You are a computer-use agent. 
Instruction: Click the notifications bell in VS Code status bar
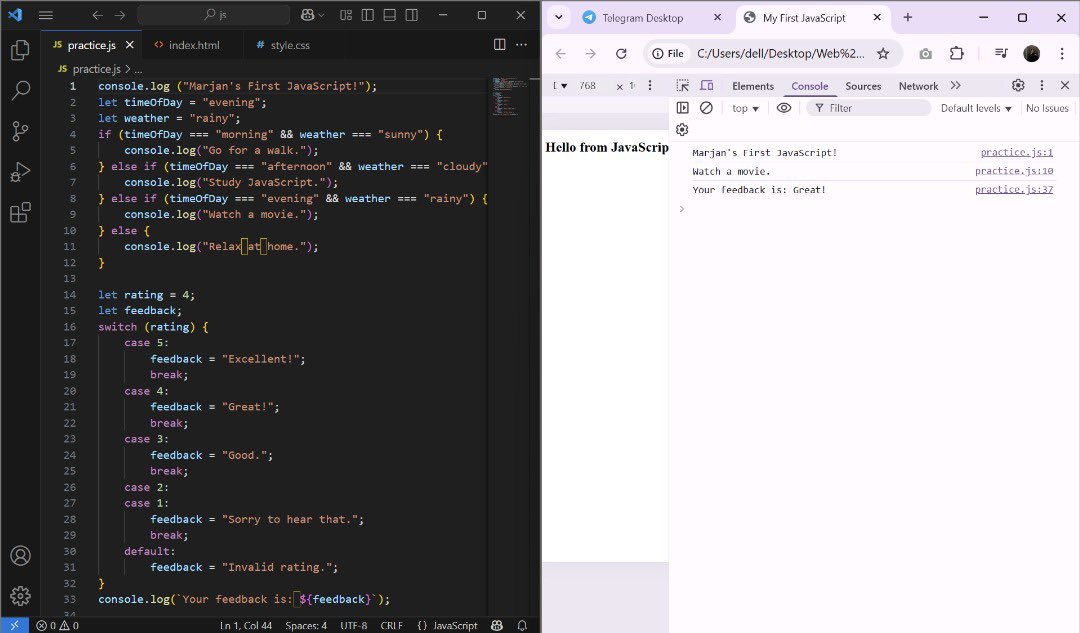click(521, 624)
